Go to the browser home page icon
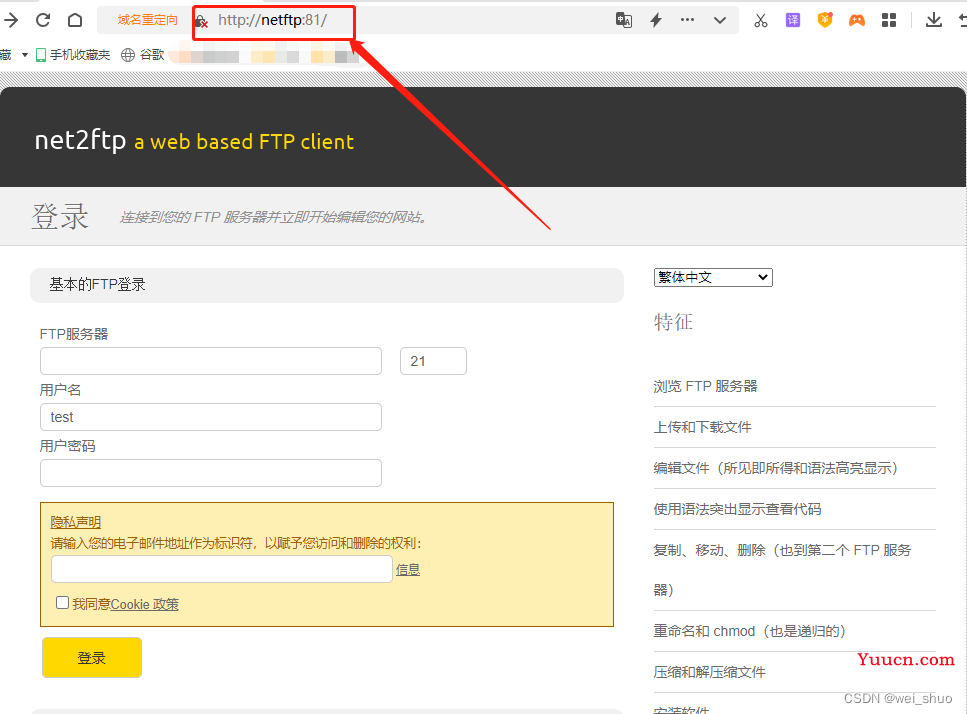The height and width of the screenshot is (714, 967). coord(75,20)
